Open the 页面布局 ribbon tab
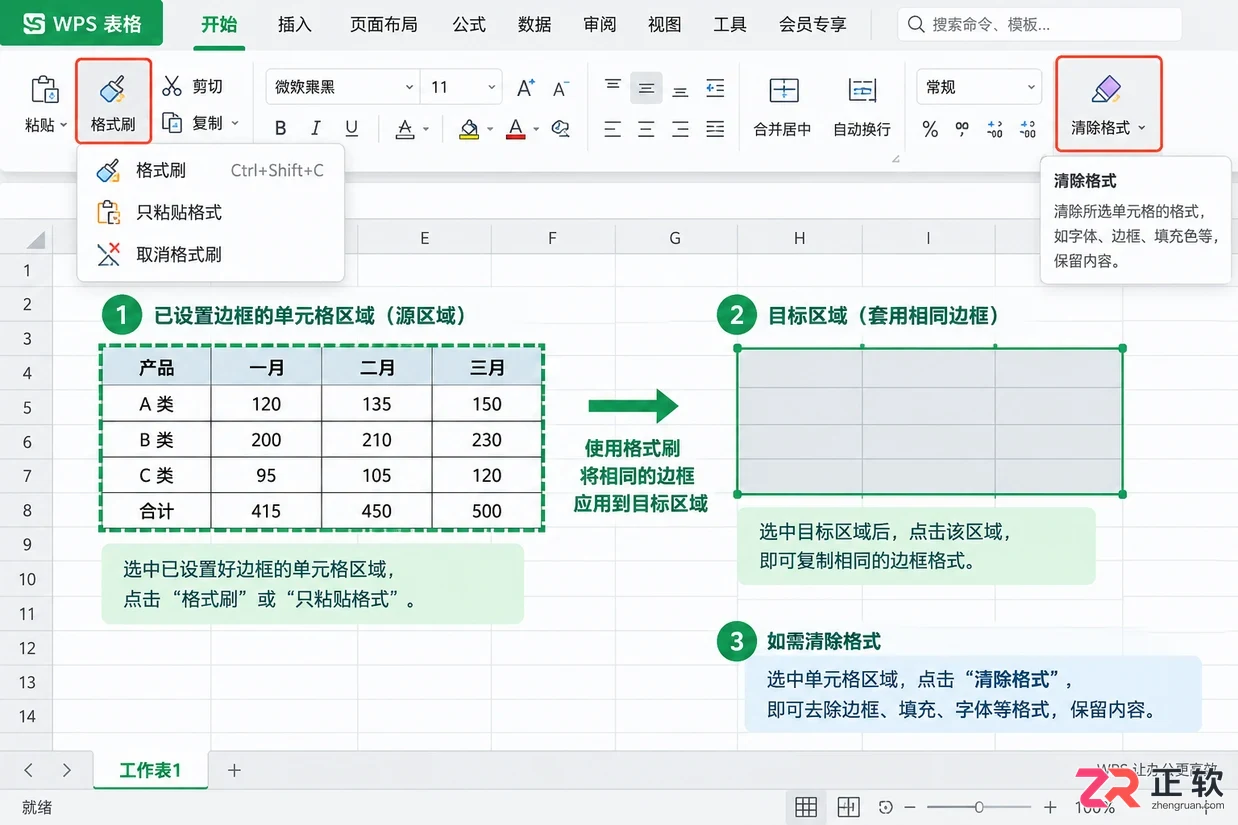This screenshot has width=1238, height=825. [383, 24]
